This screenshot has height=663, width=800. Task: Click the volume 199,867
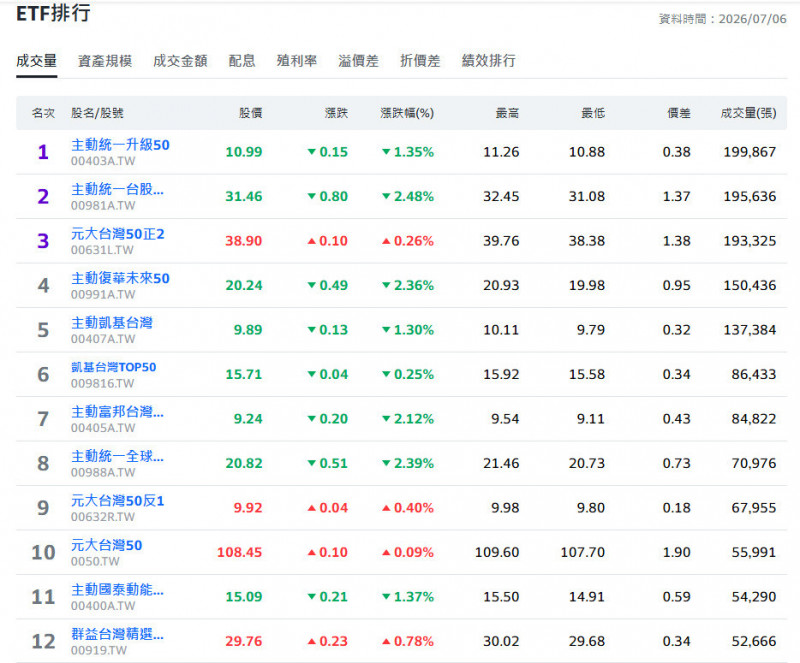click(750, 152)
